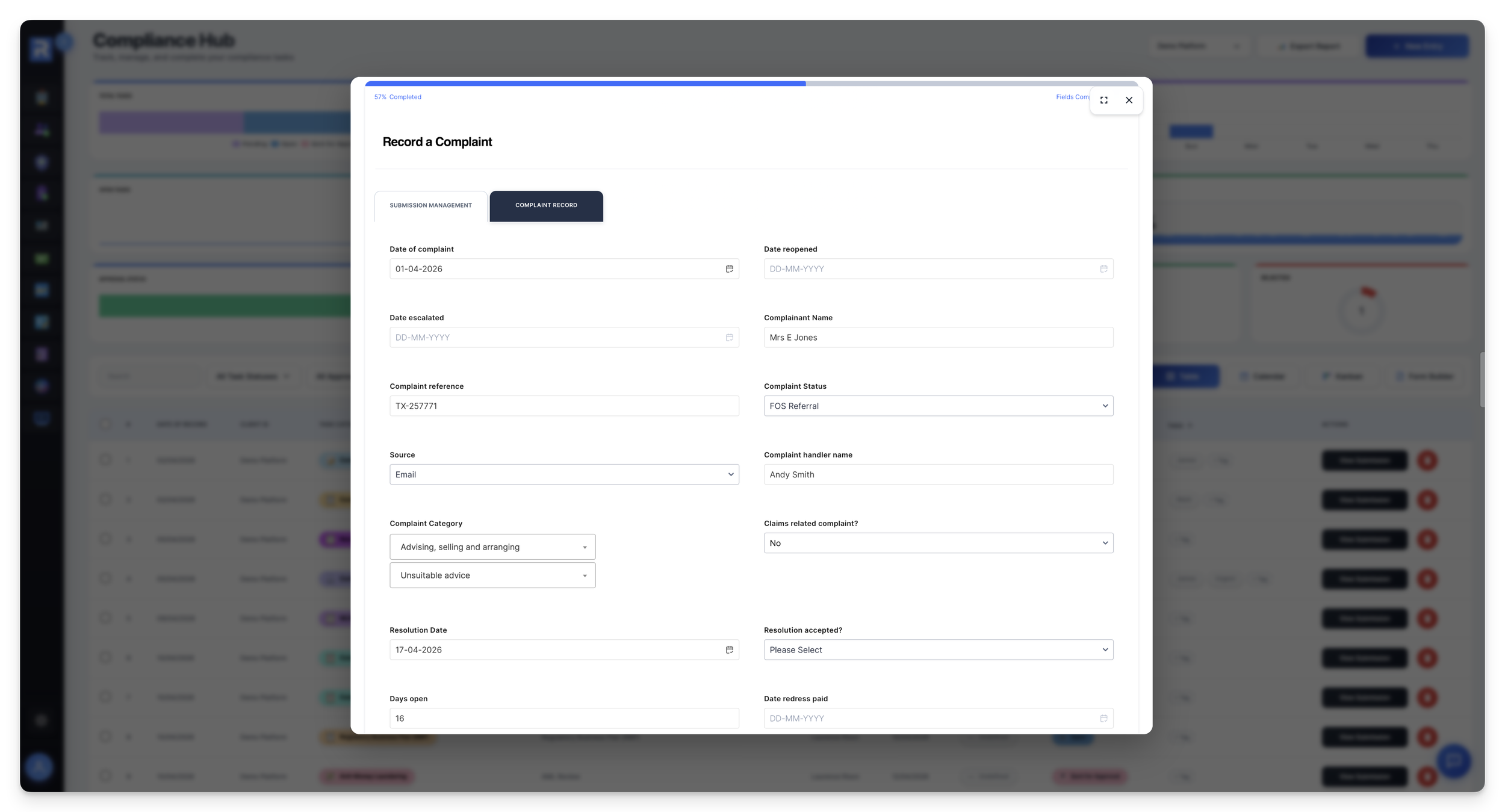
Task: Click the Complaint reference field
Action: 563,406
